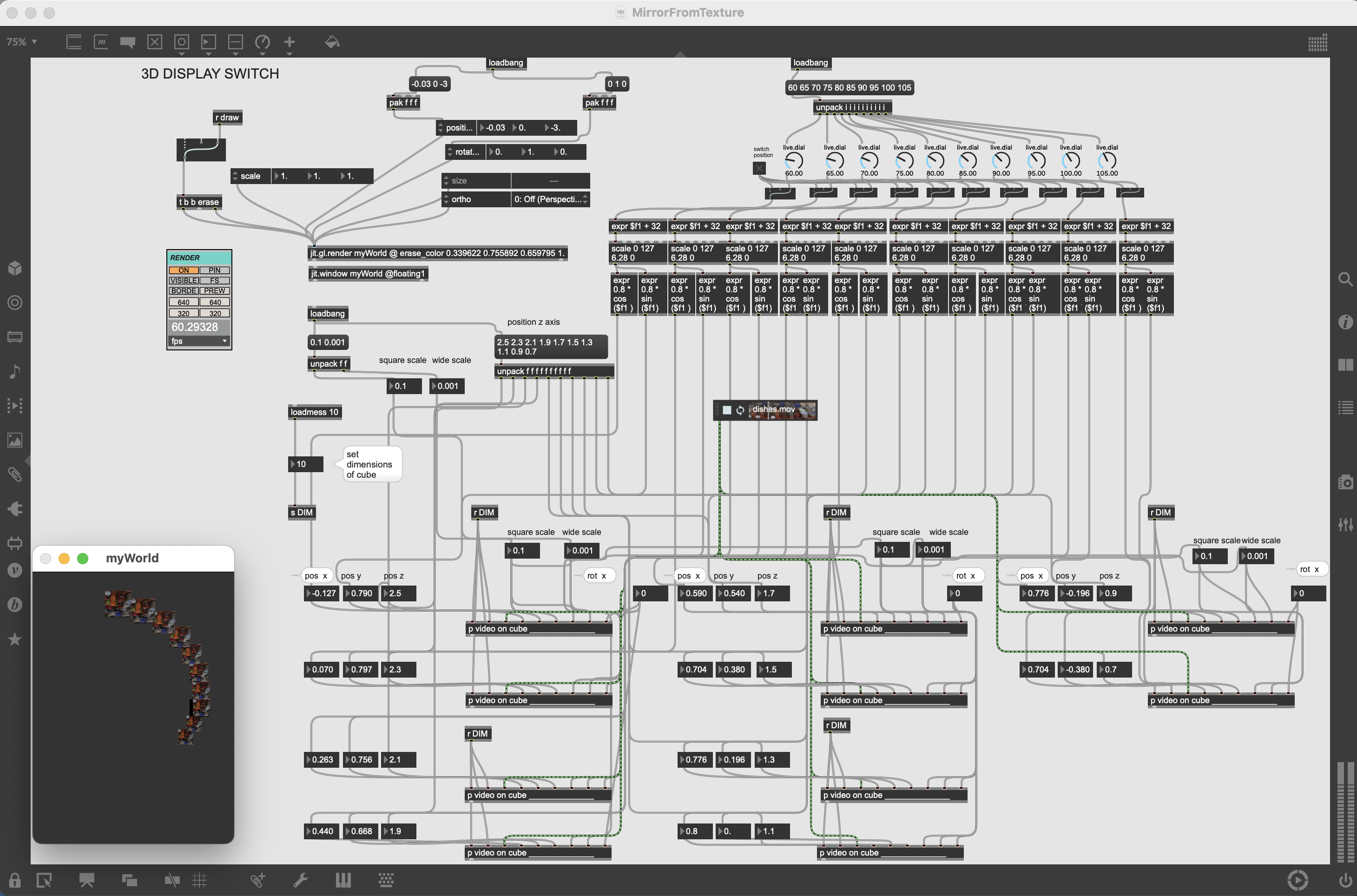Click the loadmess 10 object
1357x896 pixels.
[314, 412]
